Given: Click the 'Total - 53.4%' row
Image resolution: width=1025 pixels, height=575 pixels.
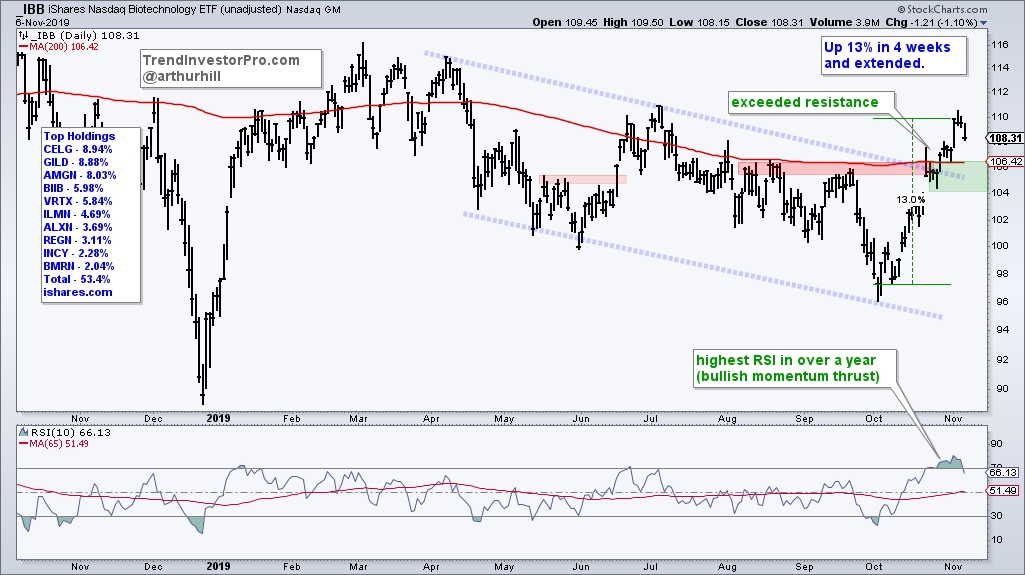Looking at the screenshot, I should [x=76, y=279].
